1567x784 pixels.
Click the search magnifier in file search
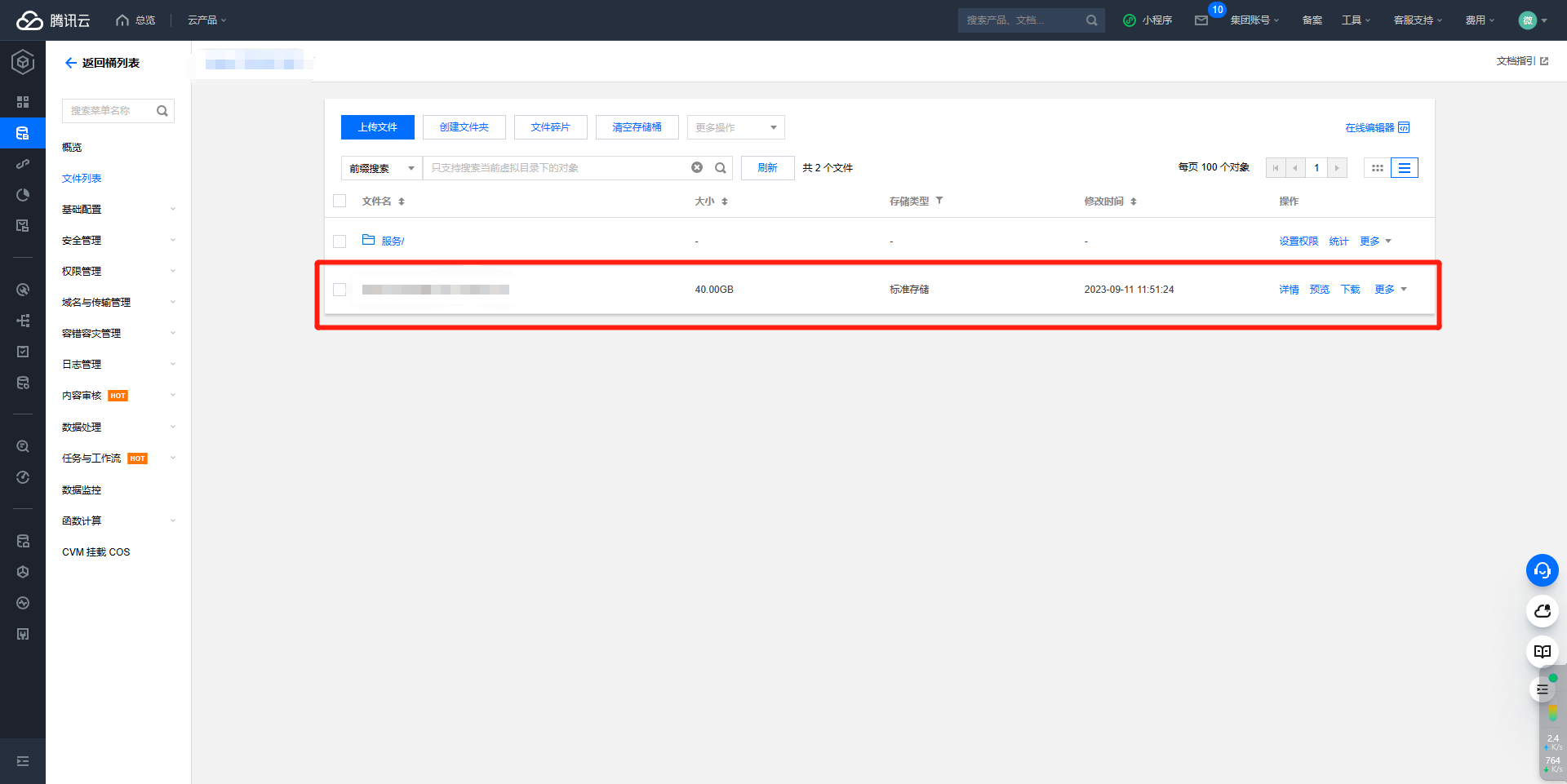[720, 168]
